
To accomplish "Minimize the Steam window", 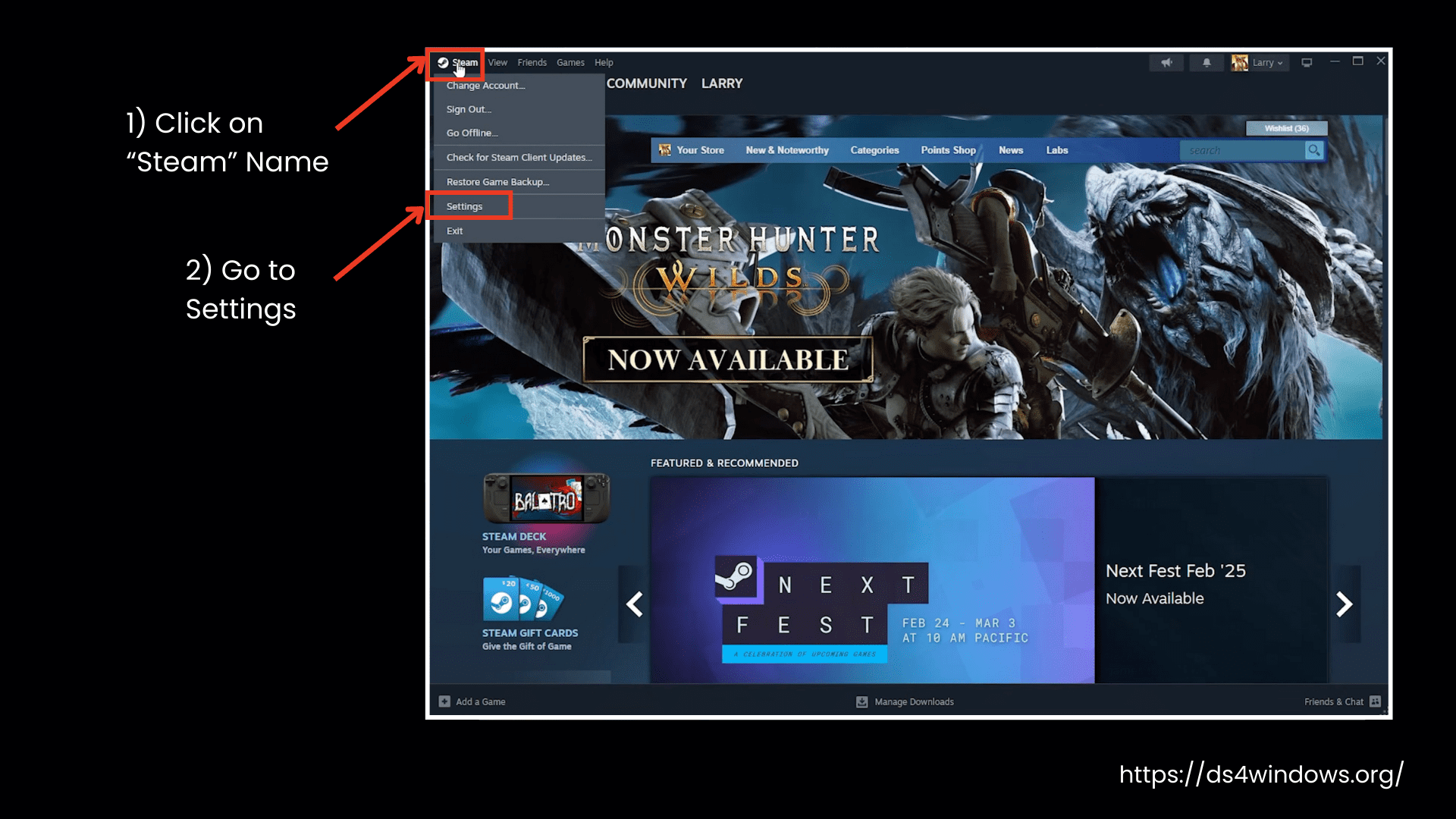I will pyautogui.click(x=1335, y=61).
